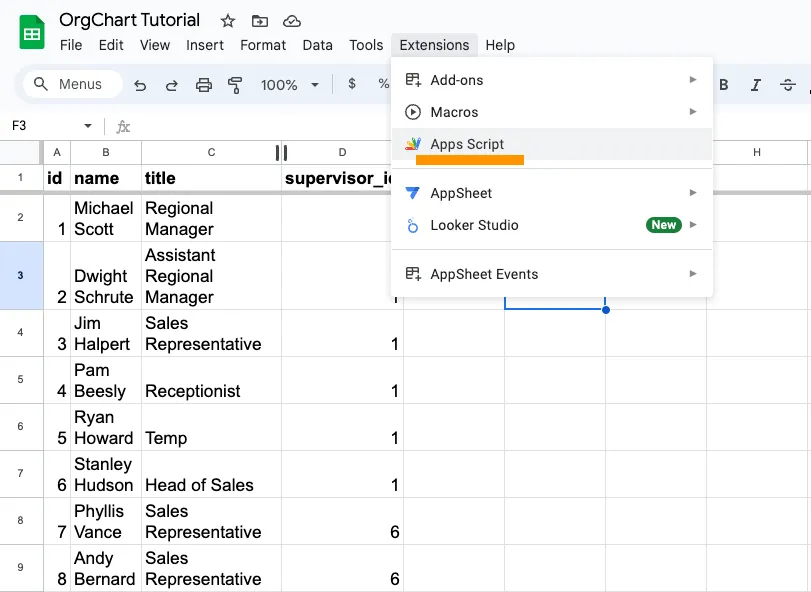This screenshot has height=592, width=811.
Task: Toggle italic formatting
Action: pyautogui.click(x=757, y=85)
